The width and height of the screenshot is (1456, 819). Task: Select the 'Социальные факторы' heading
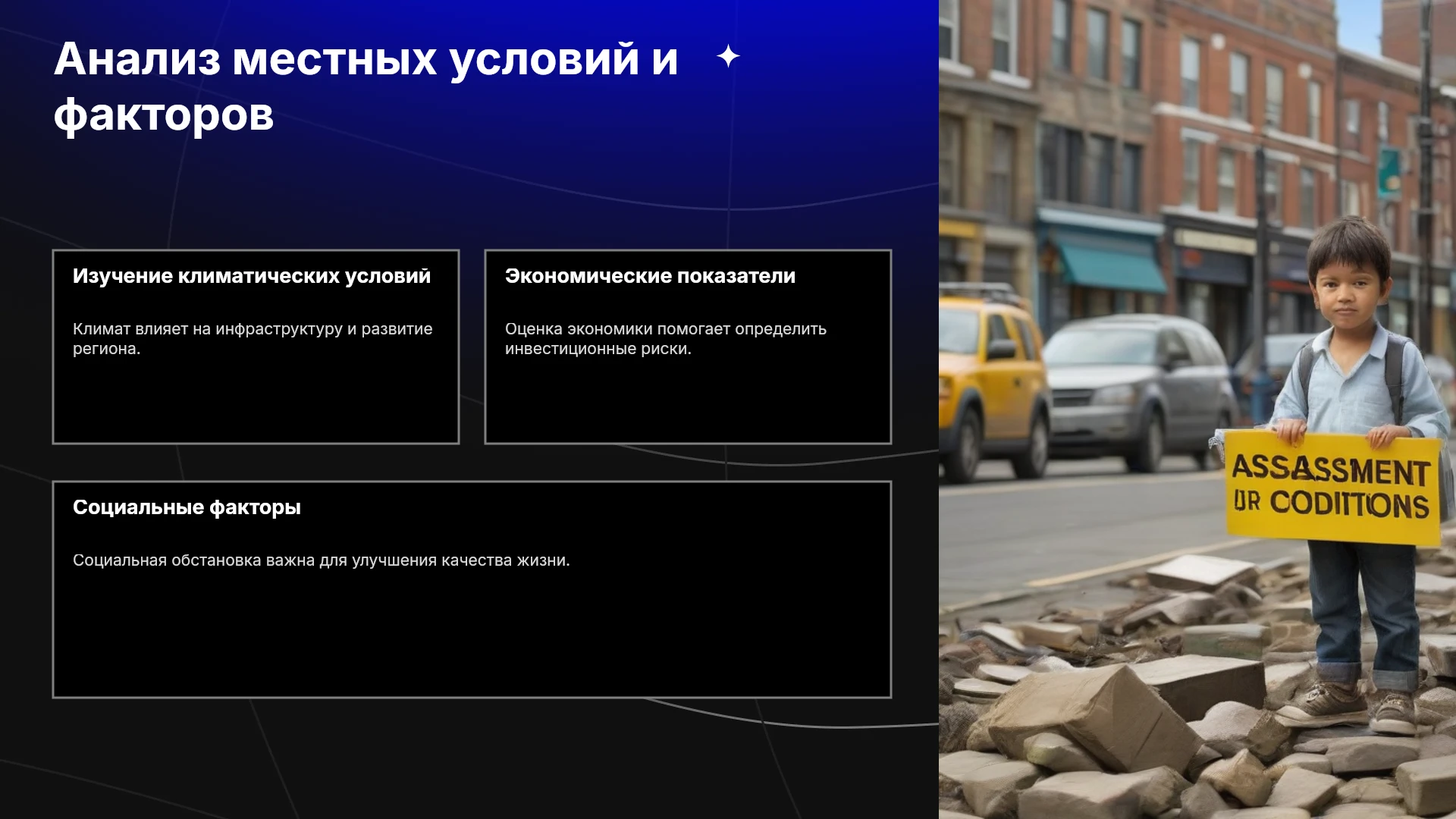click(x=187, y=507)
